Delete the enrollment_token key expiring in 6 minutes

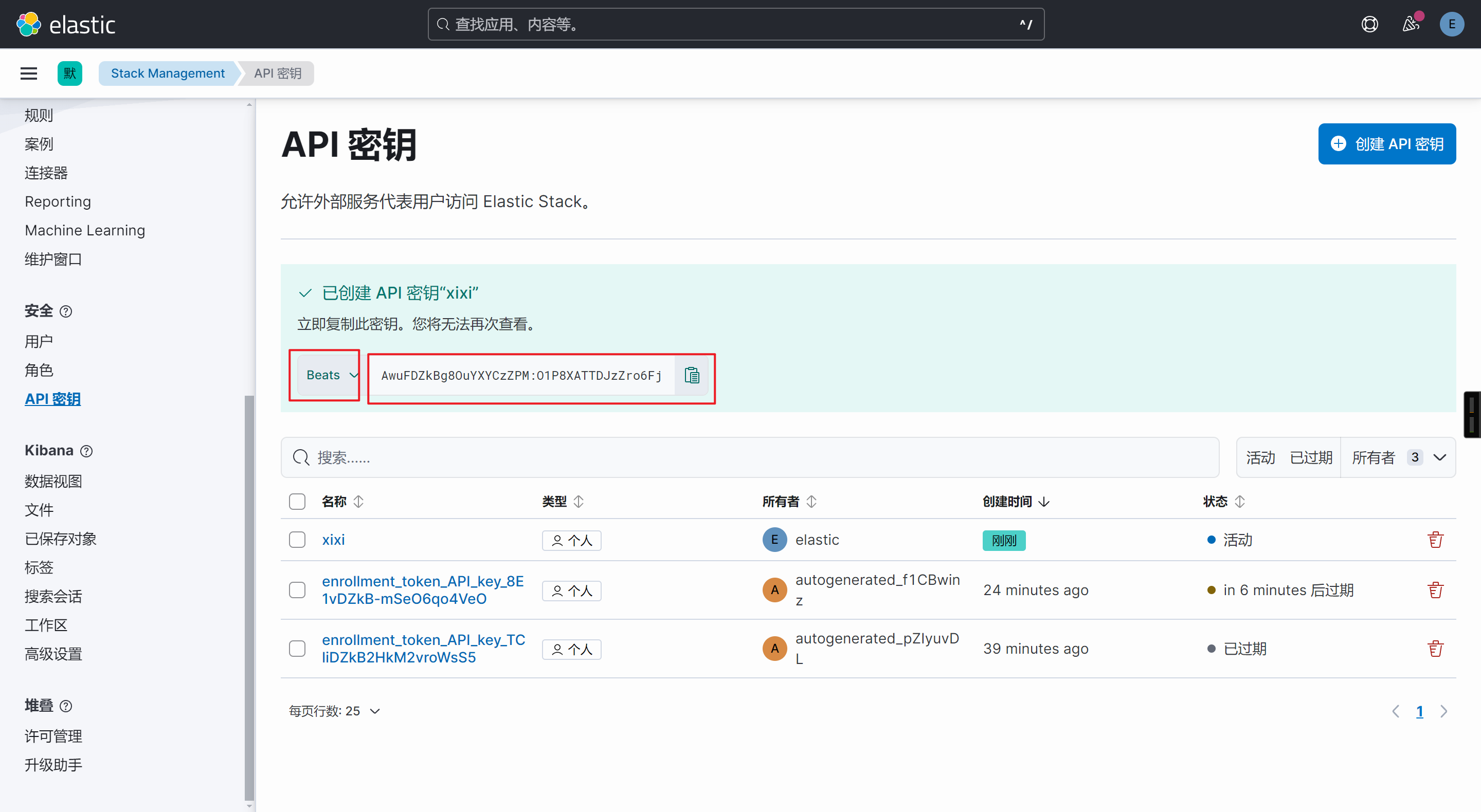tap(1435, 590)
